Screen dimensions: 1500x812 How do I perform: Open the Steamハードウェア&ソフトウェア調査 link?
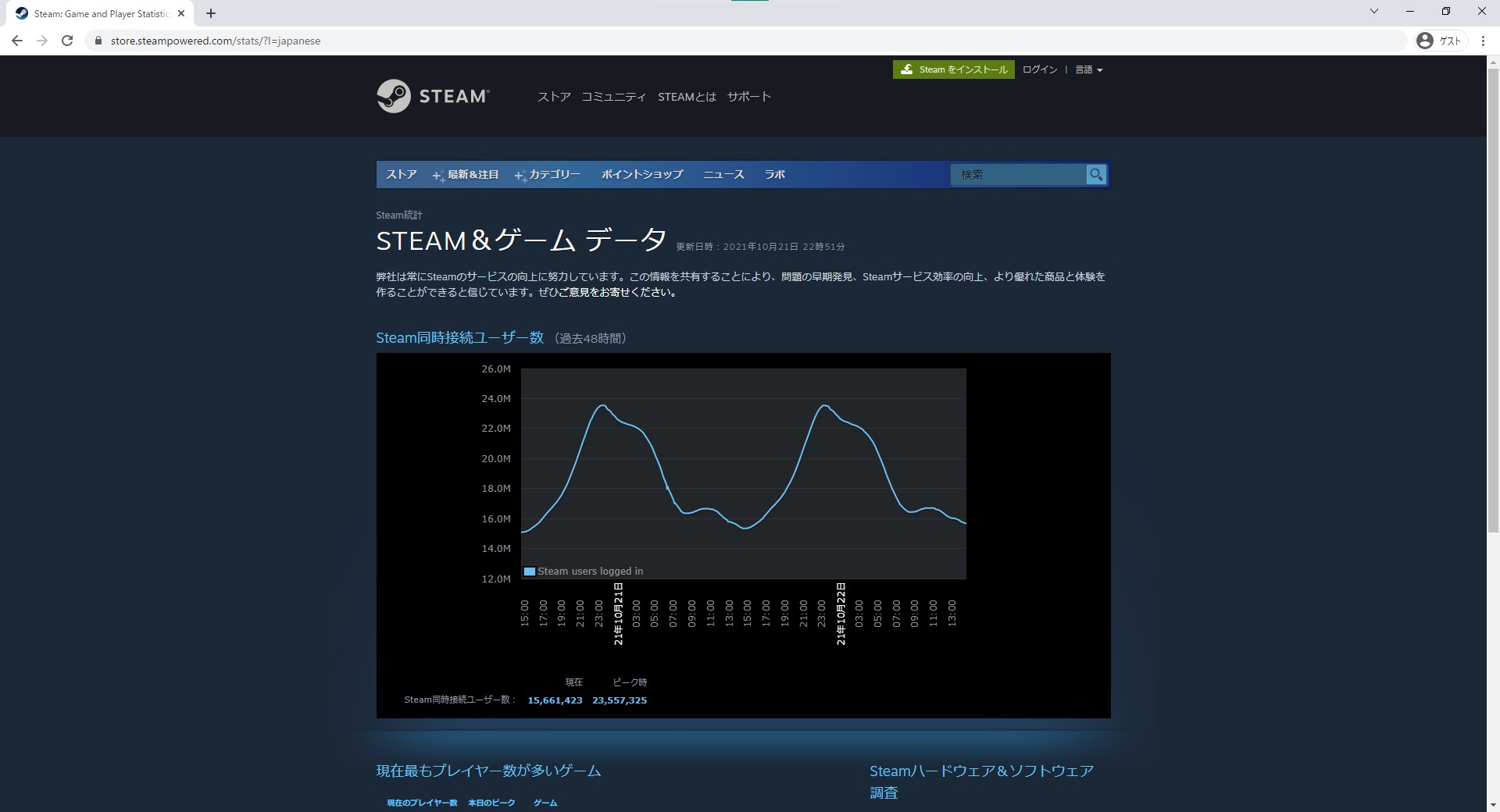click(981, 782)
